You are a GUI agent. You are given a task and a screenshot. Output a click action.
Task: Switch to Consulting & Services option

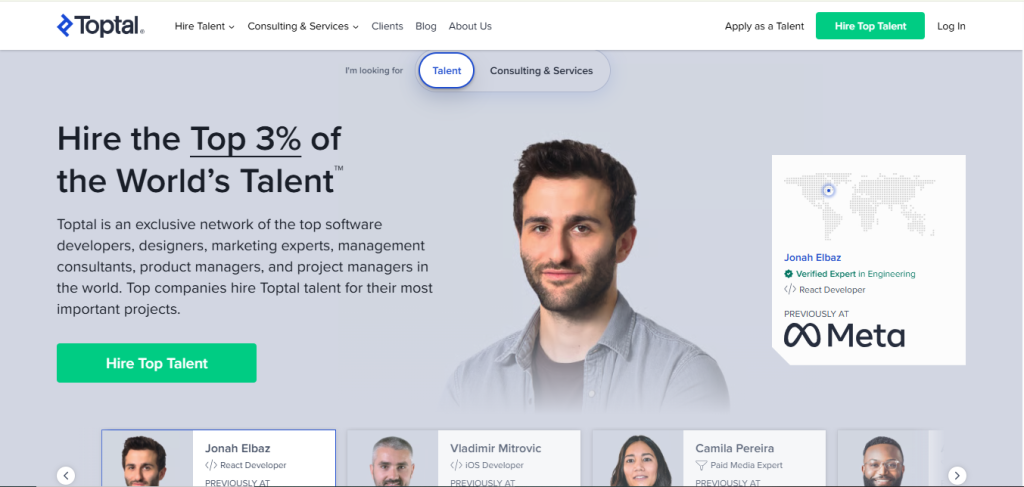(541, 71)
